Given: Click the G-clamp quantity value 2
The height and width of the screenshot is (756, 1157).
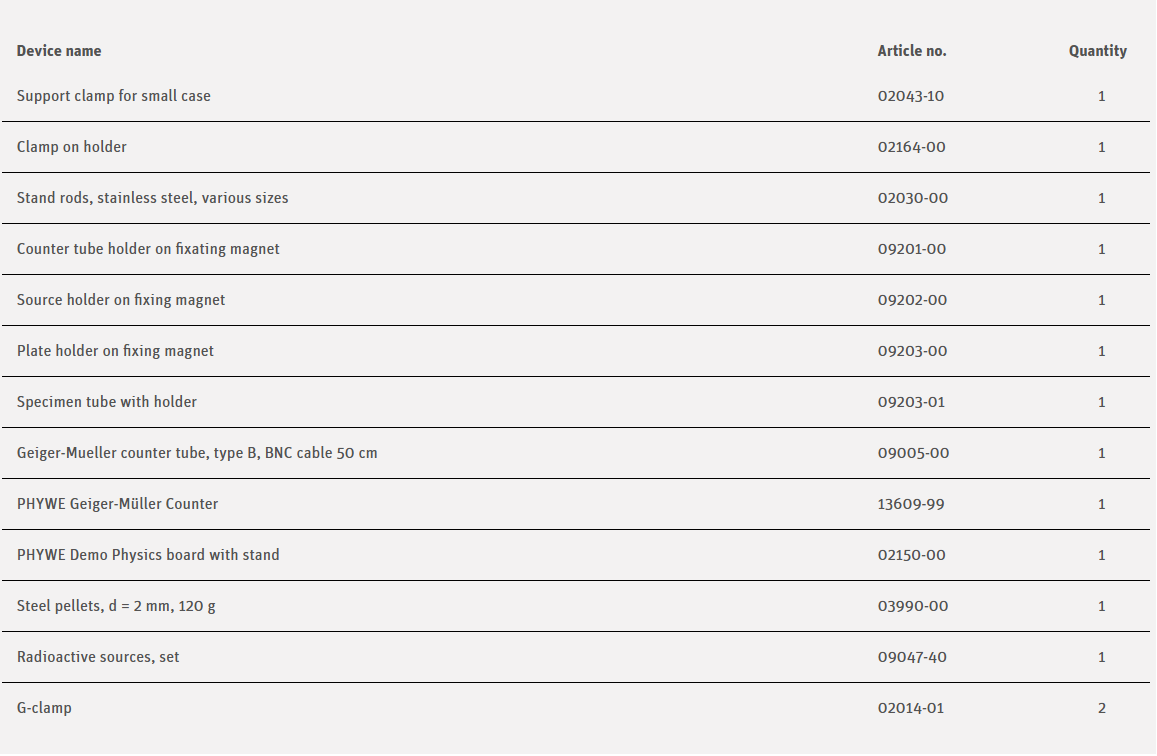Looking at the screenshot, I should coord(1101,708).
